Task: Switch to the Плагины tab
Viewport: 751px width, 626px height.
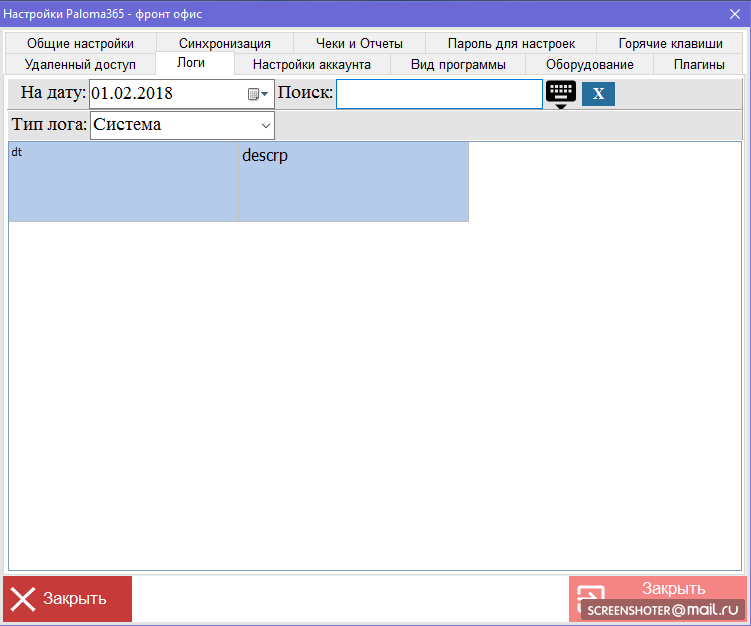Action: (x=699, y=64)
